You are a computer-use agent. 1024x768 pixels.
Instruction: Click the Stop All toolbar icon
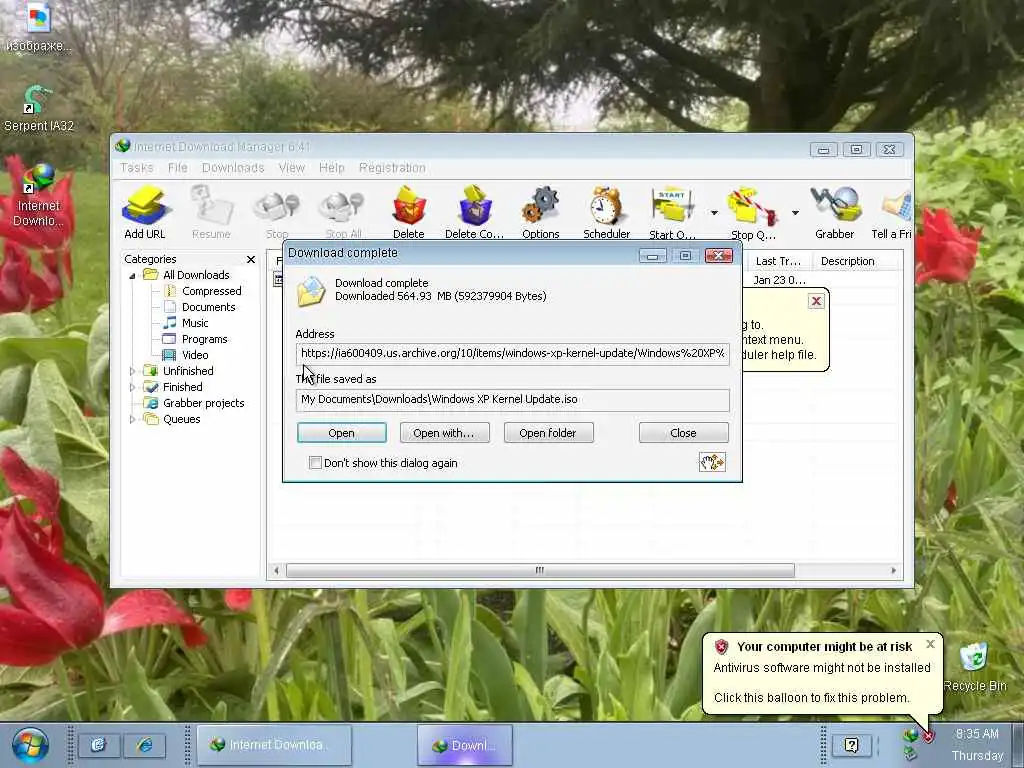pos(343,212)
